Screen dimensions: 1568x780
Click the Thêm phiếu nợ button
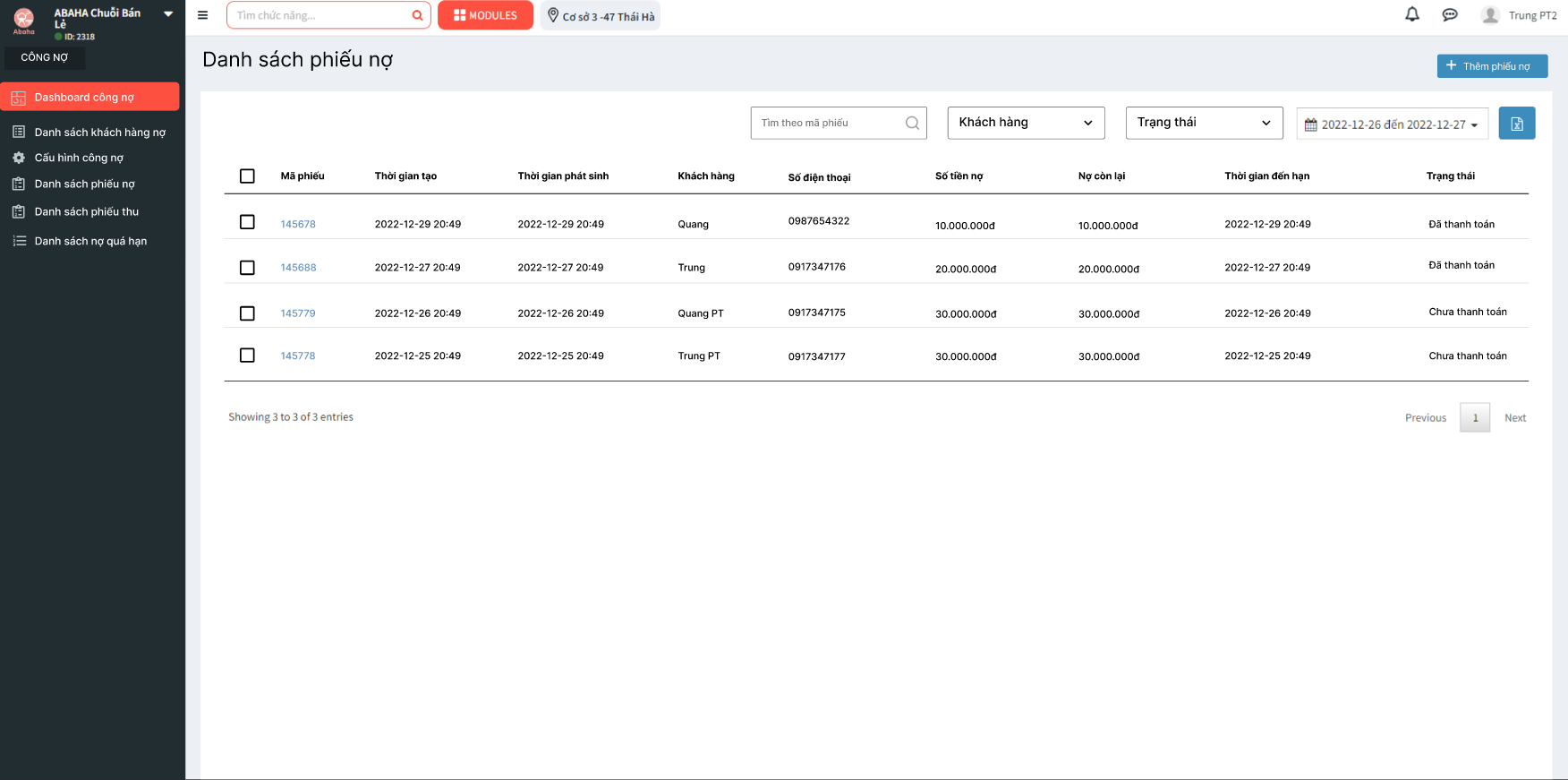pyautogui.click(x=1492, y=66)
